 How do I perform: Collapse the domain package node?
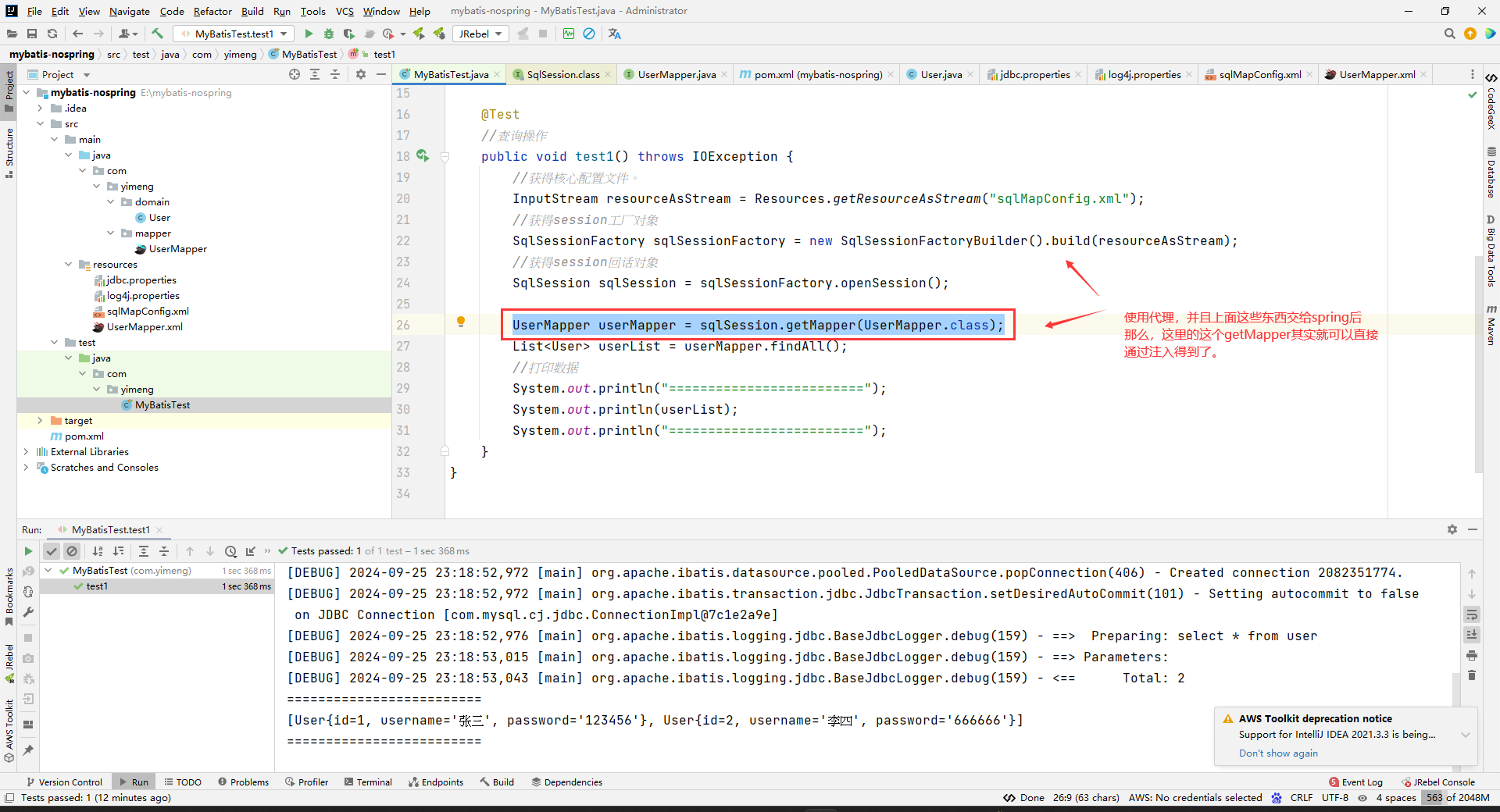tap(110, 201)
